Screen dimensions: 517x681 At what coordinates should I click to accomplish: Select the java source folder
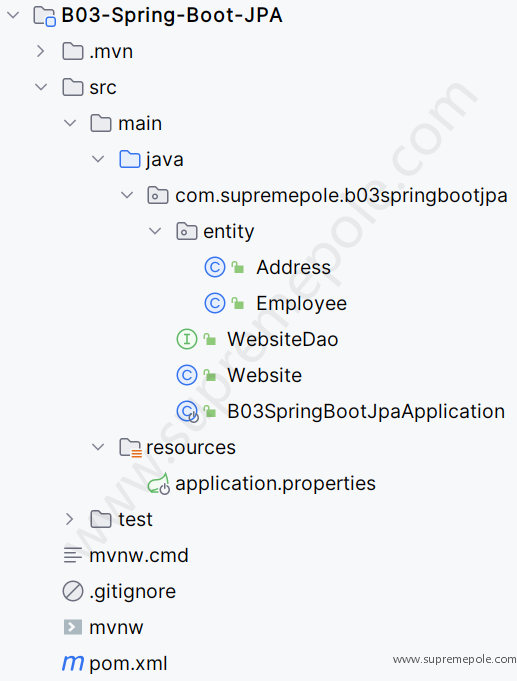pyautogui.click(x=164, y=160)
